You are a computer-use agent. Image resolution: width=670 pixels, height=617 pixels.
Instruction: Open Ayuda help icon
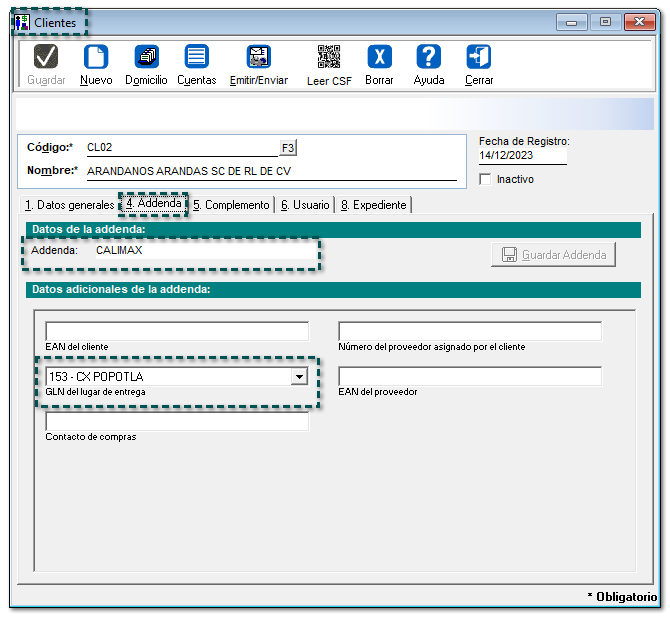coord(429,59)
